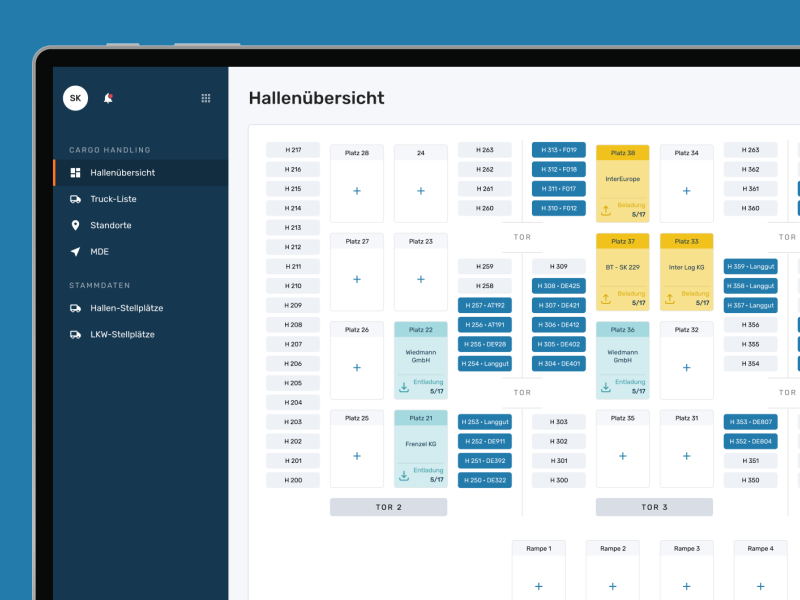Select slot H 313 • F019
The image size is (800, 600).
[559, 150]
